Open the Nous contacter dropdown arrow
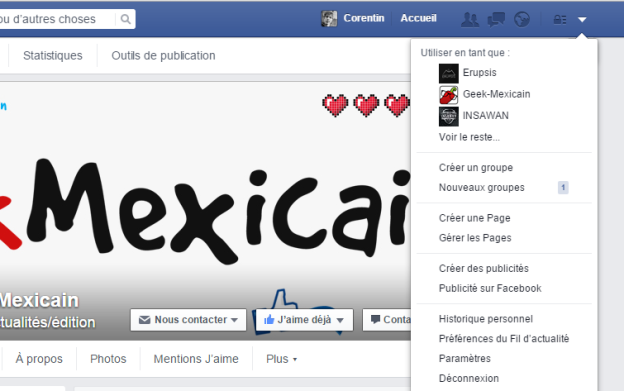The image size is (624, 391). coord(234,320)
